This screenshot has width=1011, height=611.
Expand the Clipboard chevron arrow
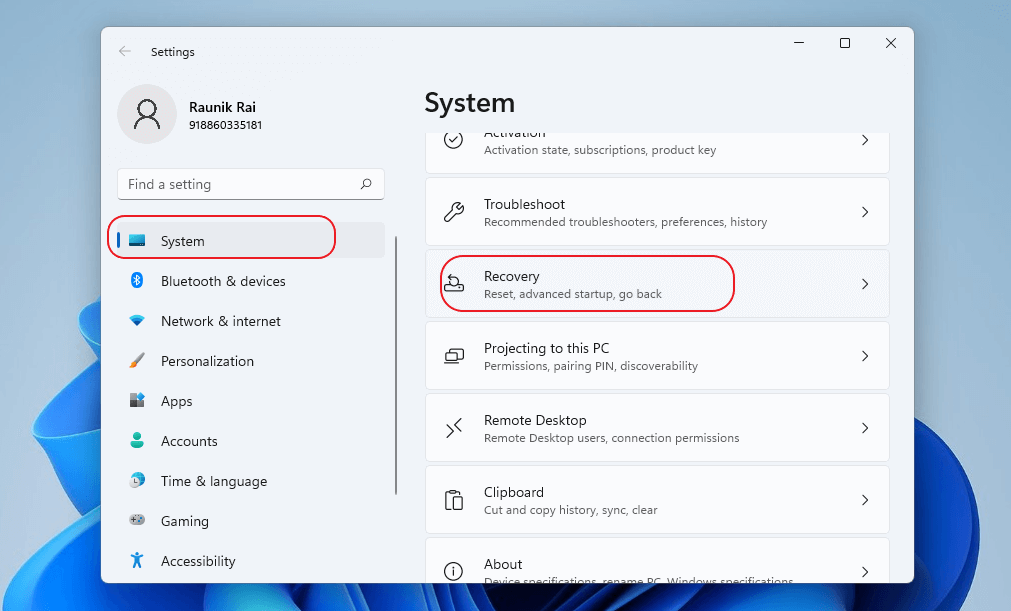click(865, 500)
